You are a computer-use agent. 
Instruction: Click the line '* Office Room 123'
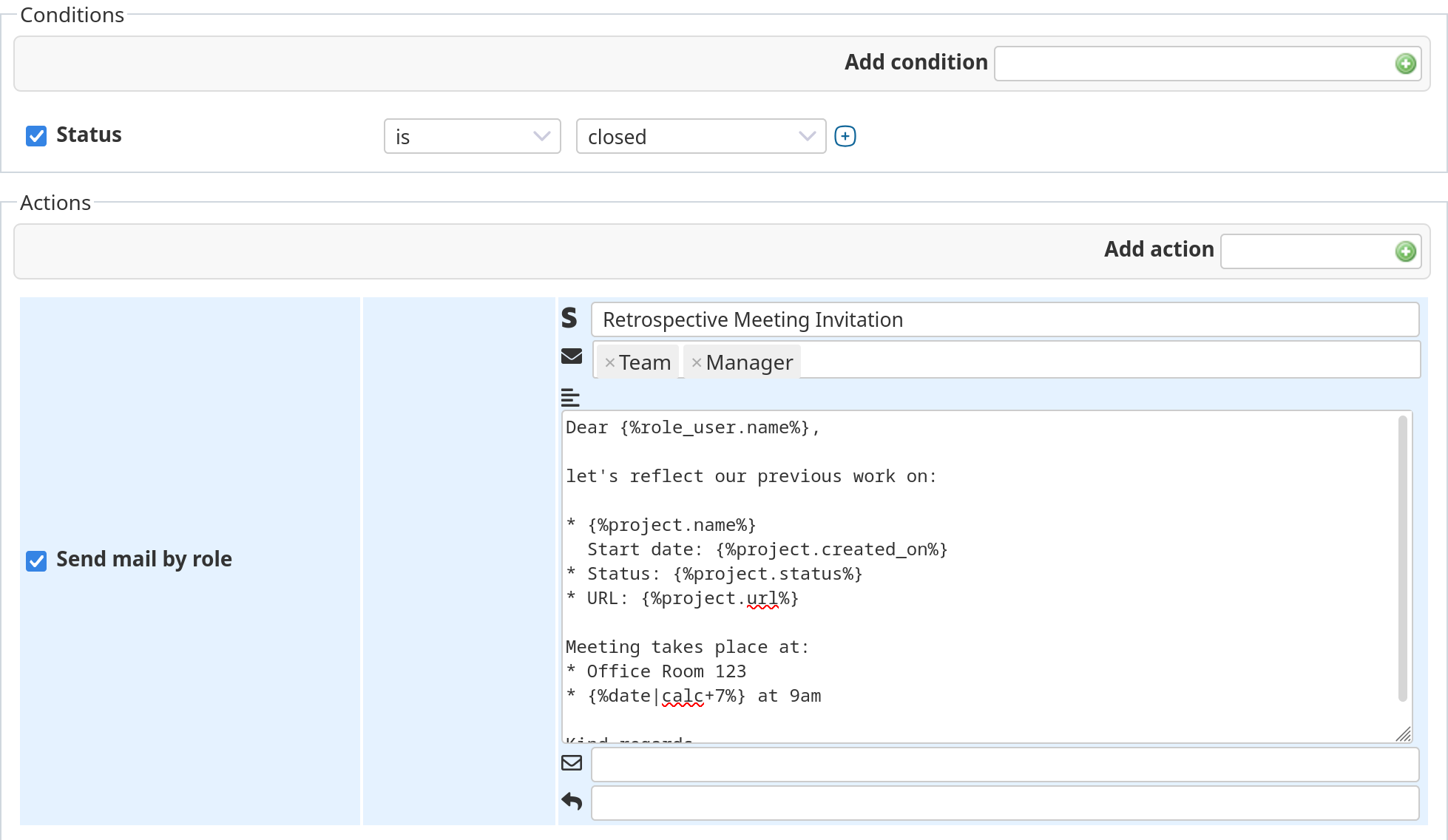(656, 671)
